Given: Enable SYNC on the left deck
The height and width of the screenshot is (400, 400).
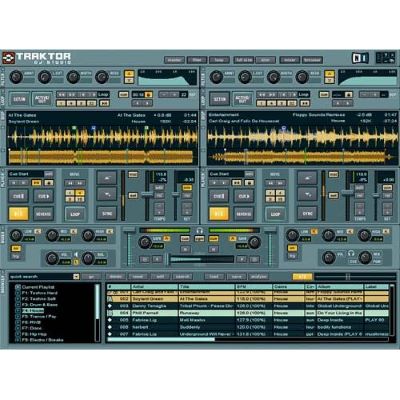Looking at the screenshot, I should (107, 213).
